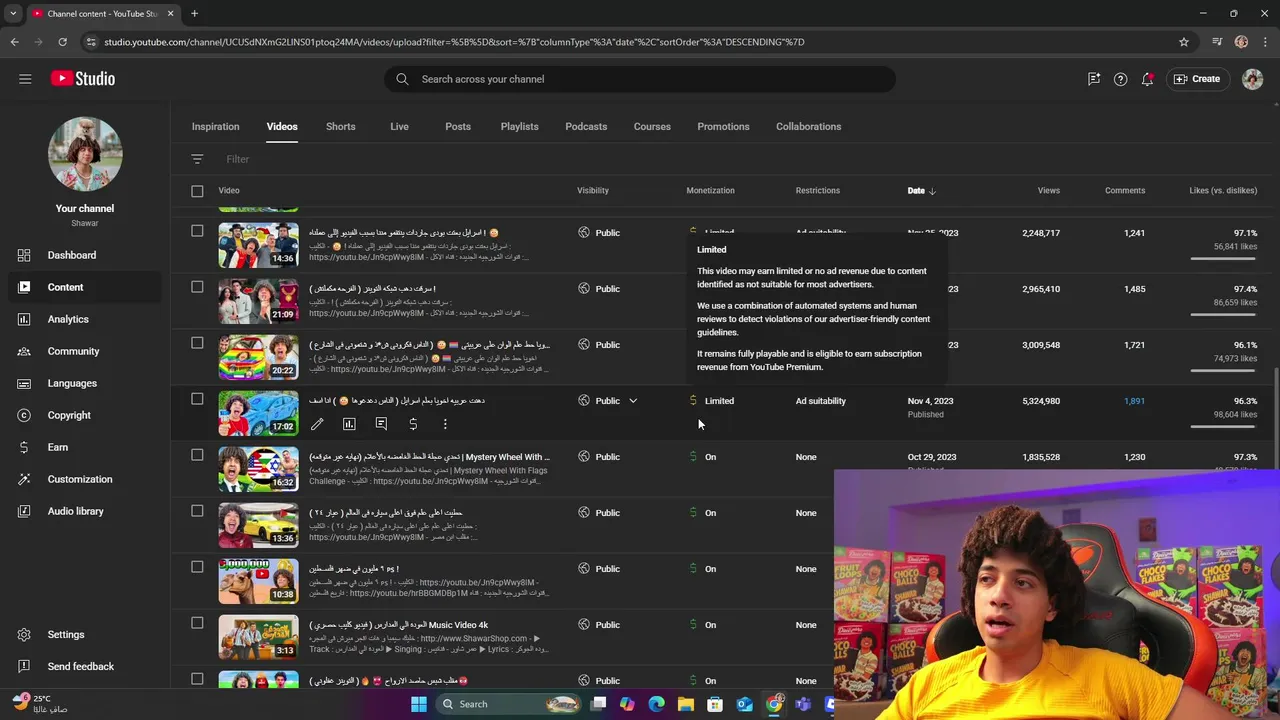
Task: Open comments icon for the 17:02 video
Action: 381,424
